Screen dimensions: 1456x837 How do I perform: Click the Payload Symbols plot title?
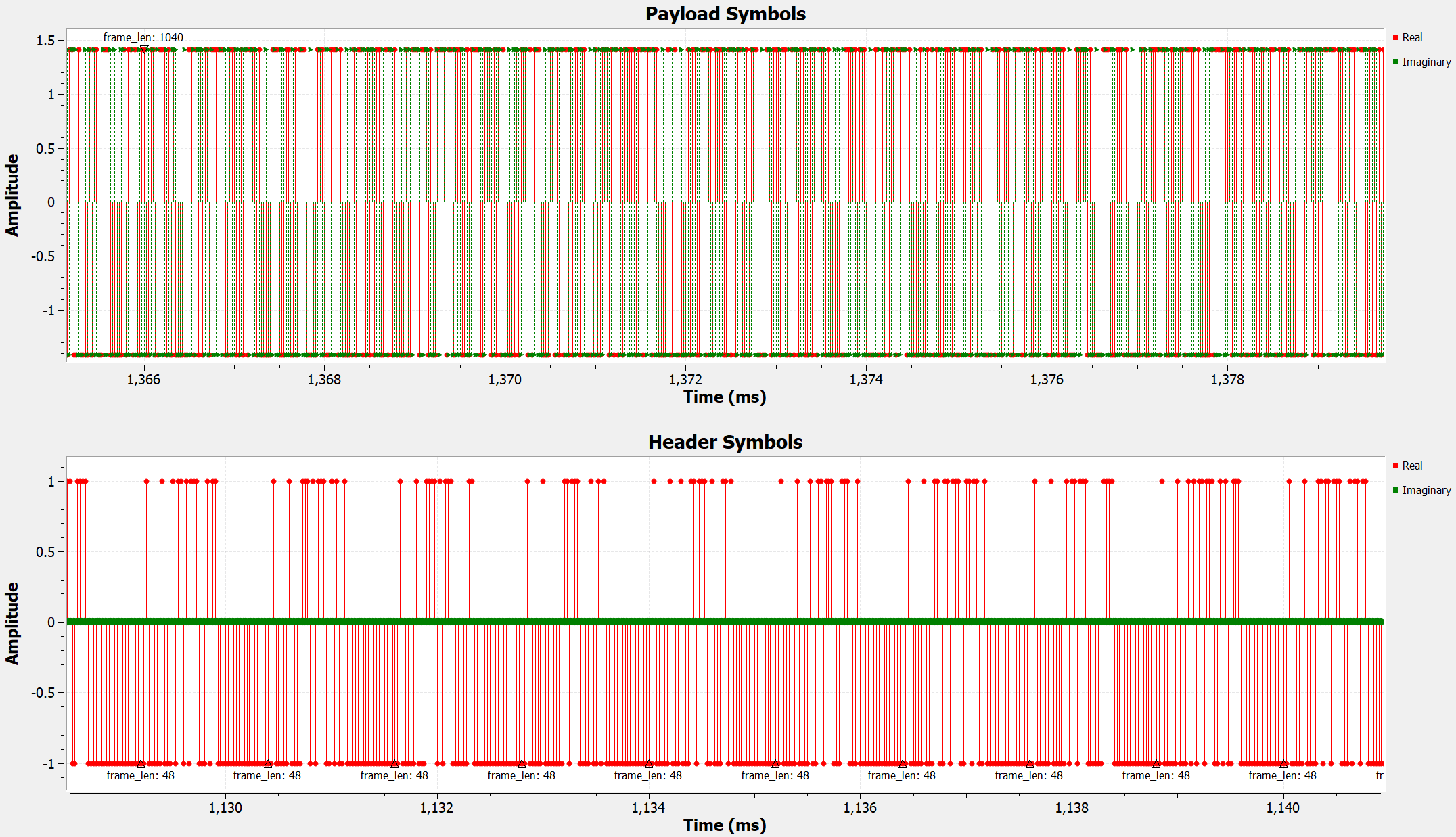(x=725, y=14)
